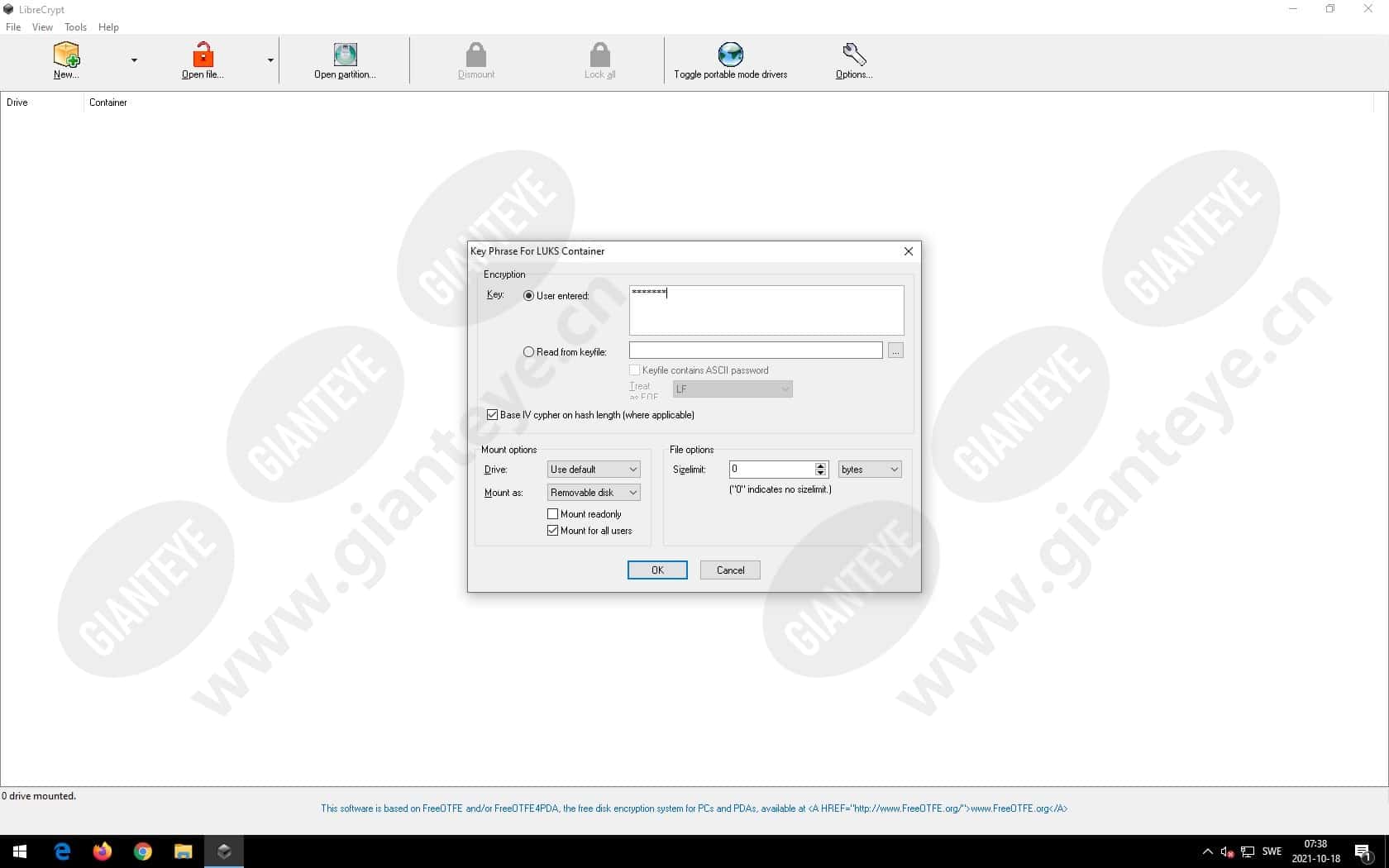1389x868 pixels.
Task: Click the network tray icon
Action: pyautogui.click(x=1248, y=851)
